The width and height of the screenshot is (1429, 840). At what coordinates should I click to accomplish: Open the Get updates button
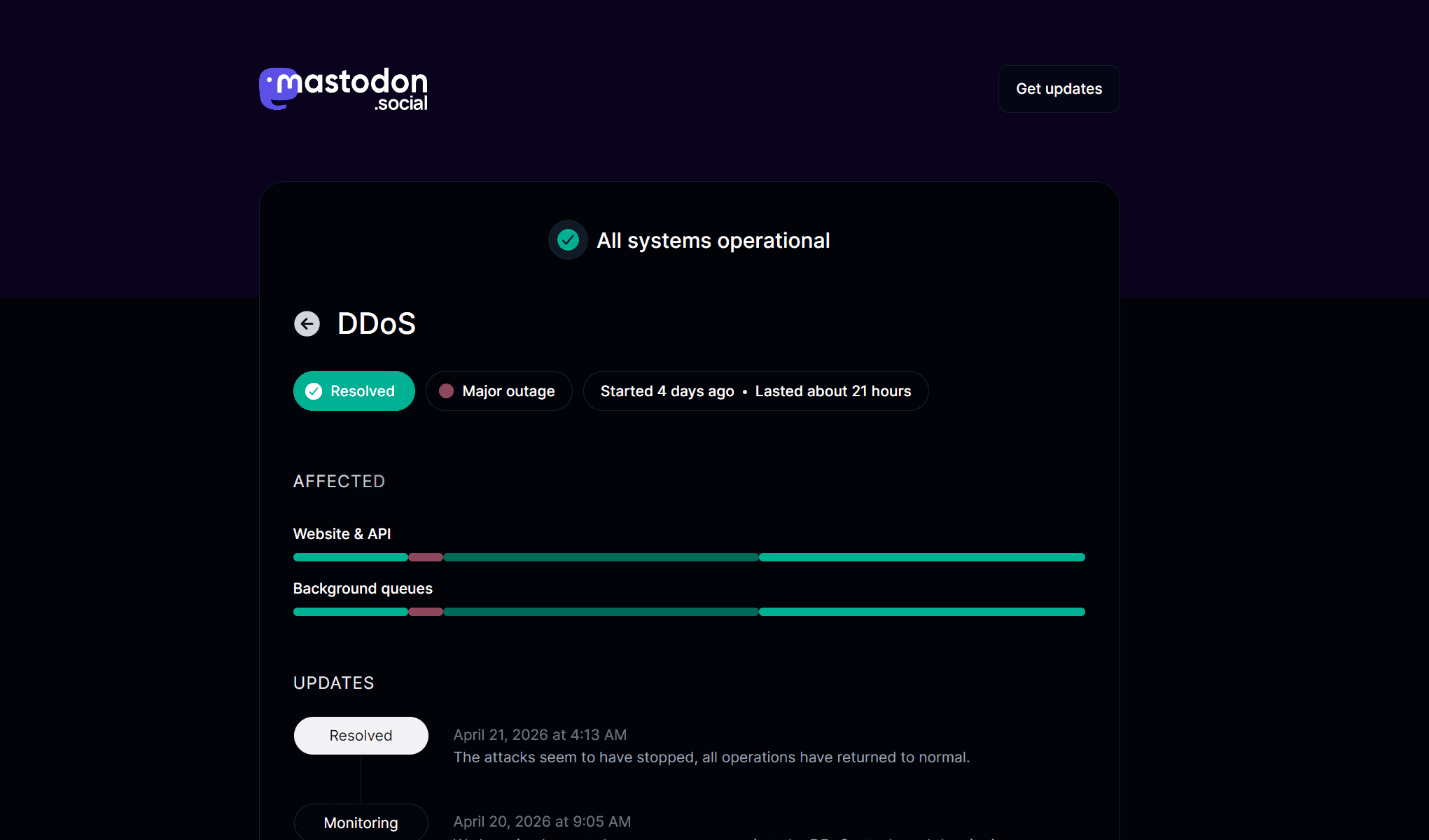pyautogui.click(x=1058, y=89)
